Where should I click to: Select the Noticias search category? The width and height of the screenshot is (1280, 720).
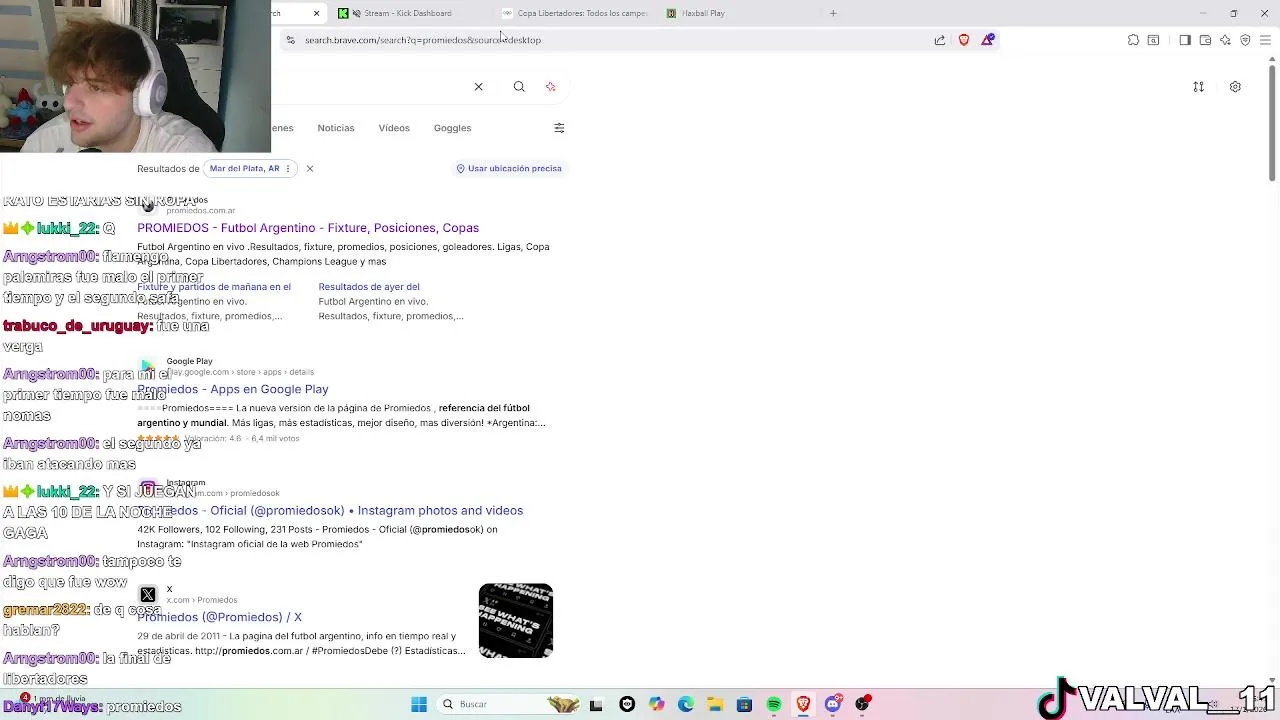point(336,128)
